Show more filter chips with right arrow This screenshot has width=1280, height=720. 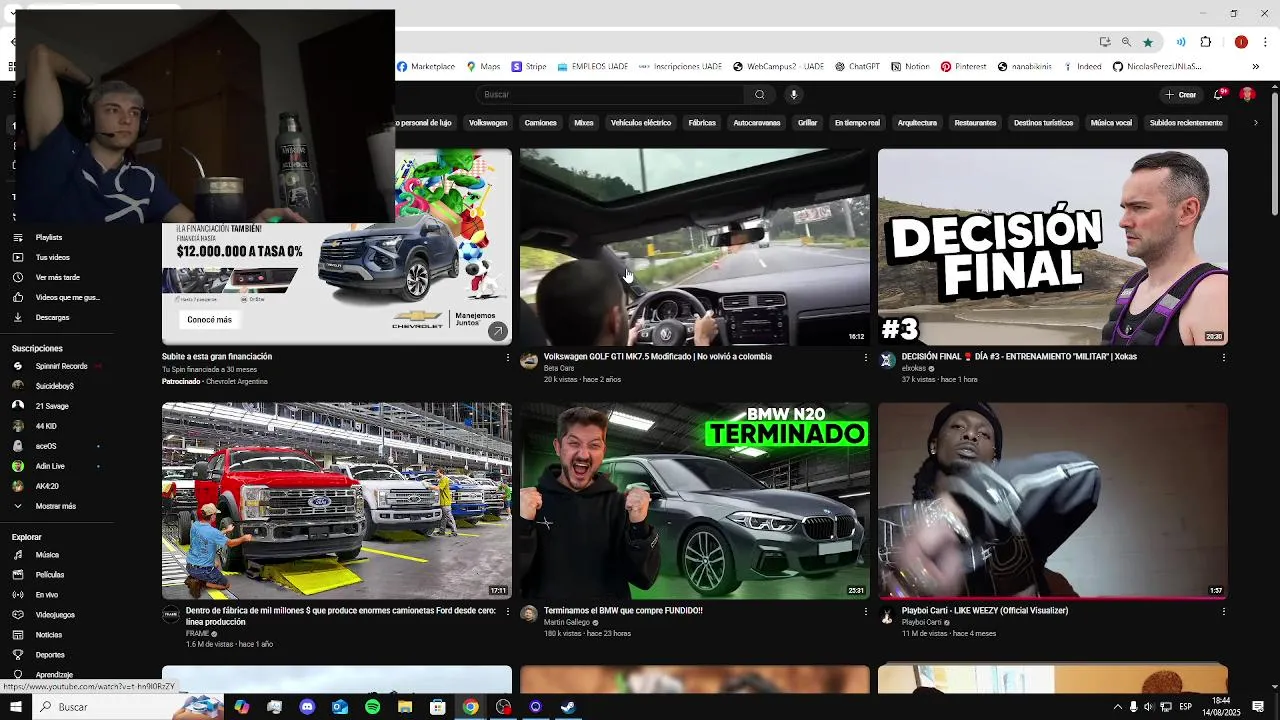coord(1255,123)
